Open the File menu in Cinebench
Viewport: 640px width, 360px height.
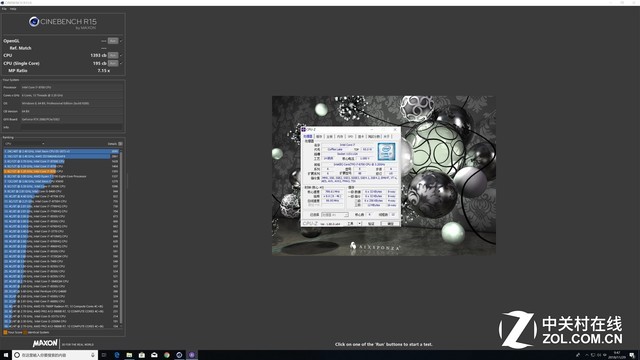[4, 9]
